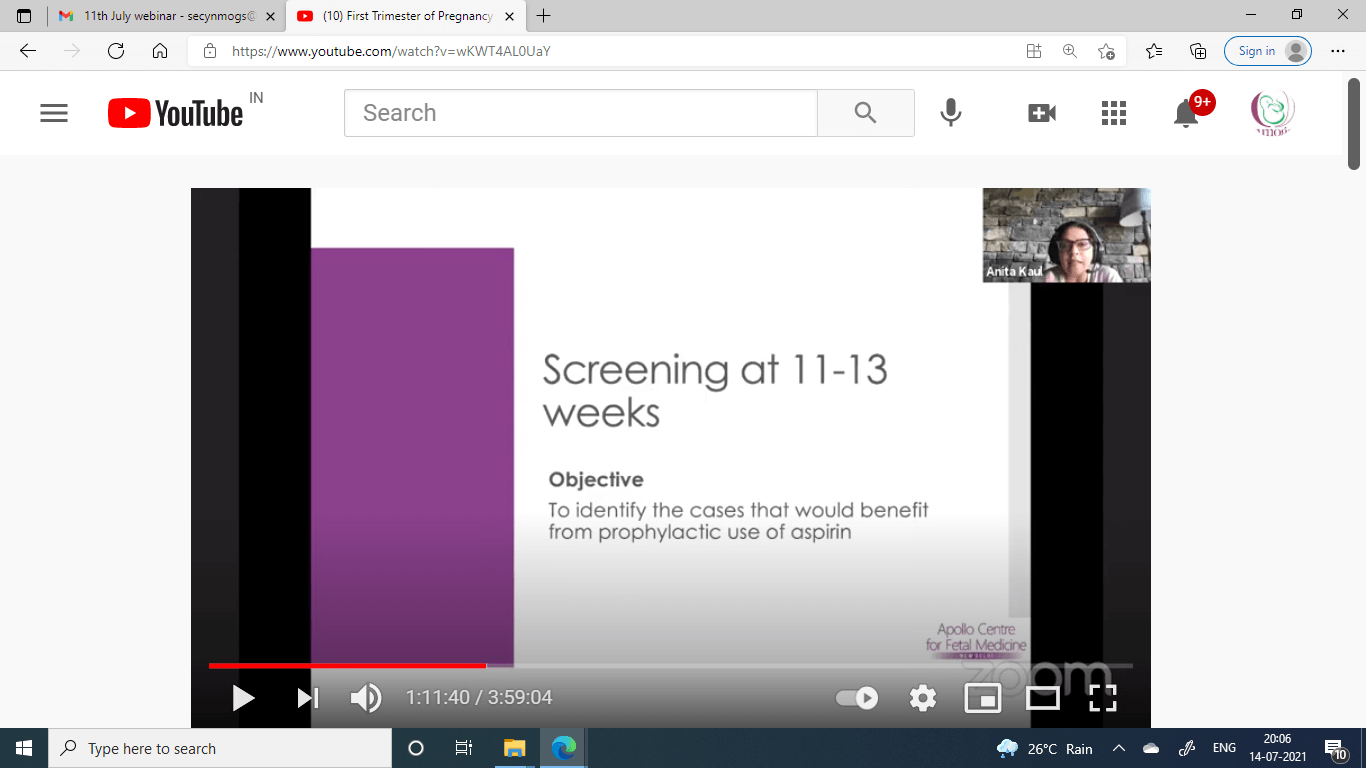Toggle the autoplay switch in player
1366x768 pixels.
pos(857,697)
